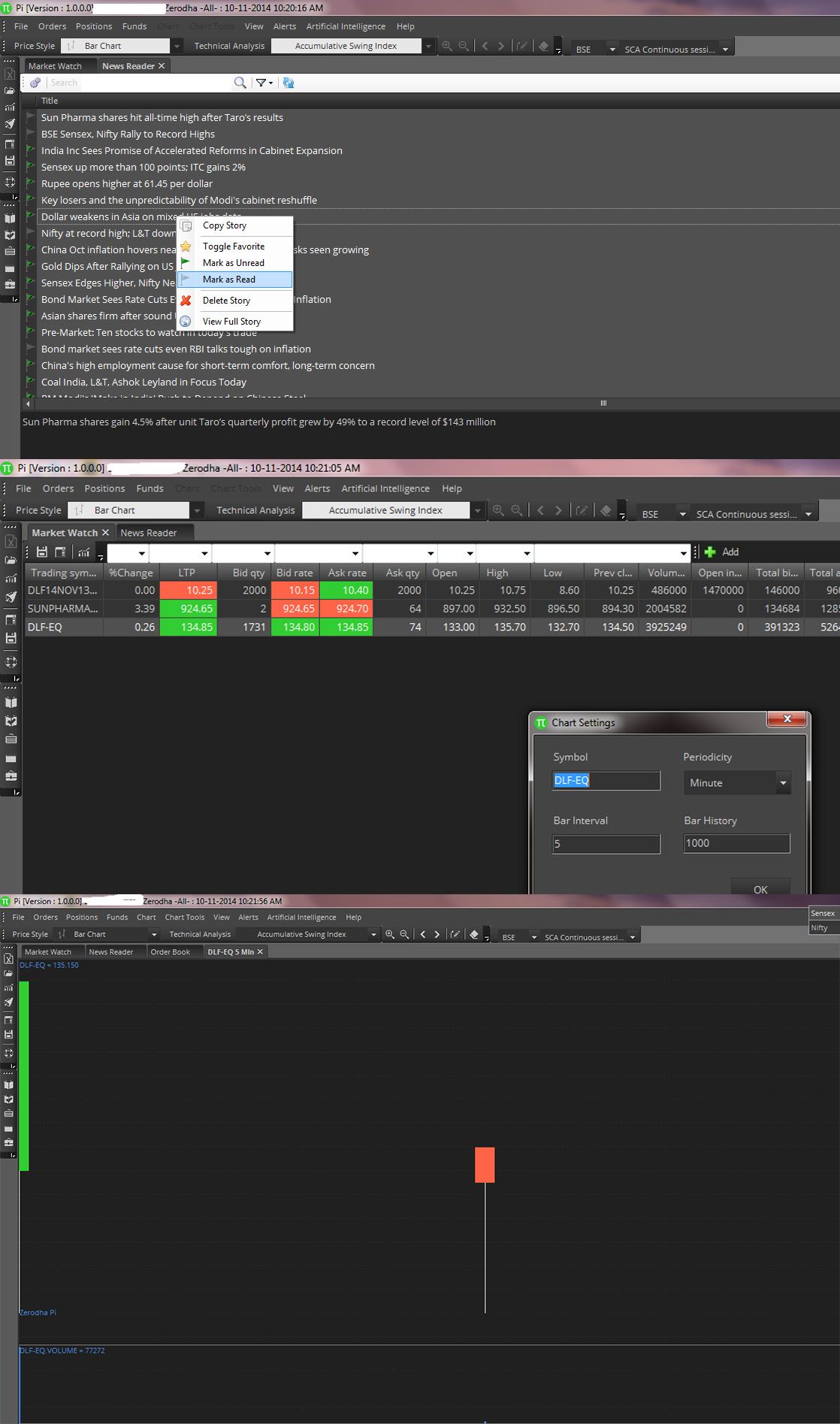Click Sensex button in chart window

[x=823, y=914]
